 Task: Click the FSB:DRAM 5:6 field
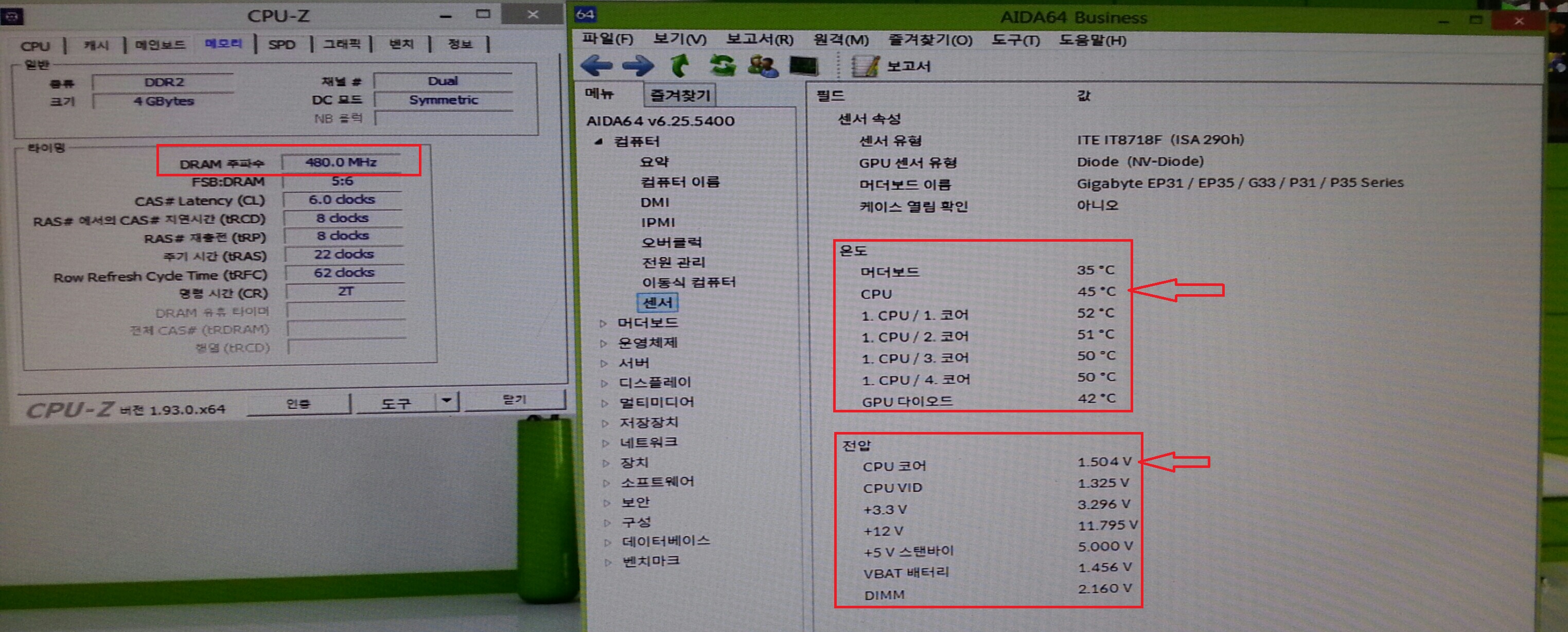point(342,181)
